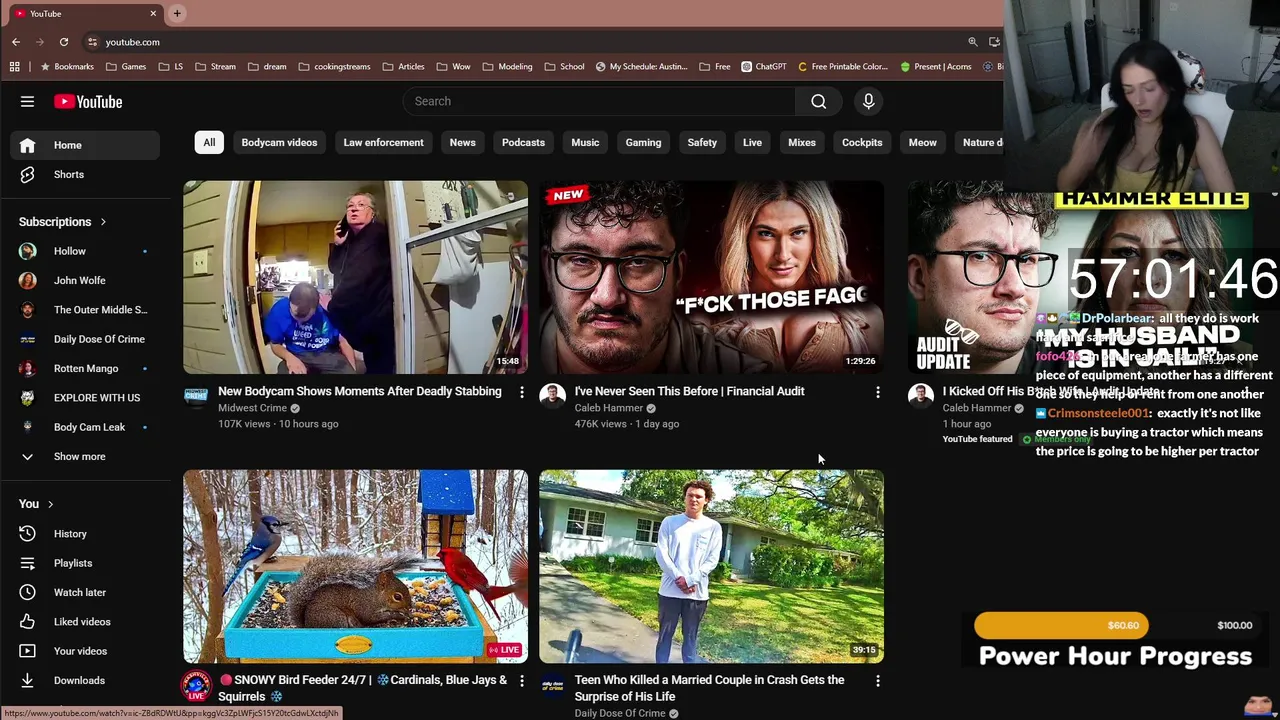The width and height of the screenshot is (1280, 720).
Task: Click the YouTube search input field
Action: point(599,101)
